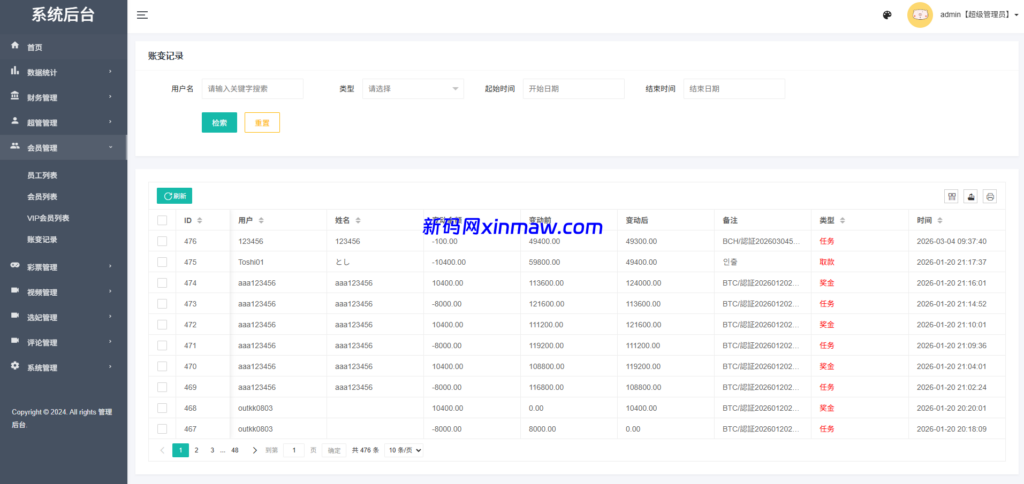Viewport: 1024px width, 484px height.
Task: Open the 10 条/页 page size dropdown
Action: tap(404, 450)
